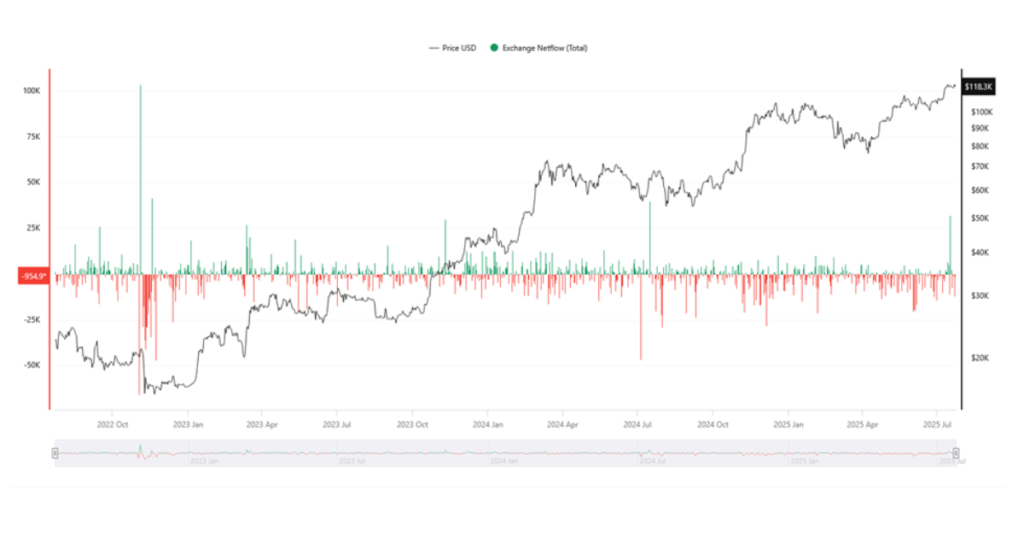Click the red -954.9 netflow value label
Viewport: 1024px width, 536px height.
click(x=34, y=276)
